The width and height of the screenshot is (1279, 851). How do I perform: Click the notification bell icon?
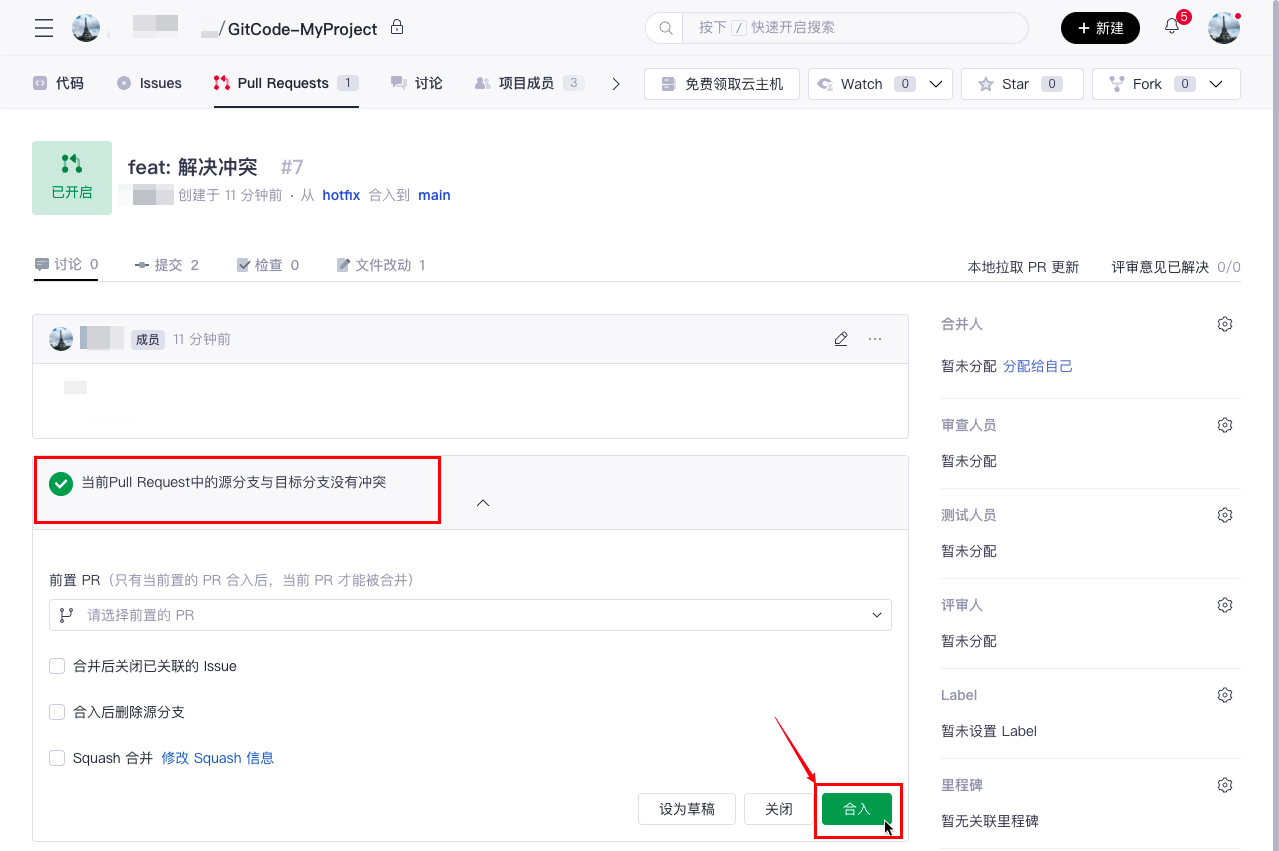(x=1172, y=27)
